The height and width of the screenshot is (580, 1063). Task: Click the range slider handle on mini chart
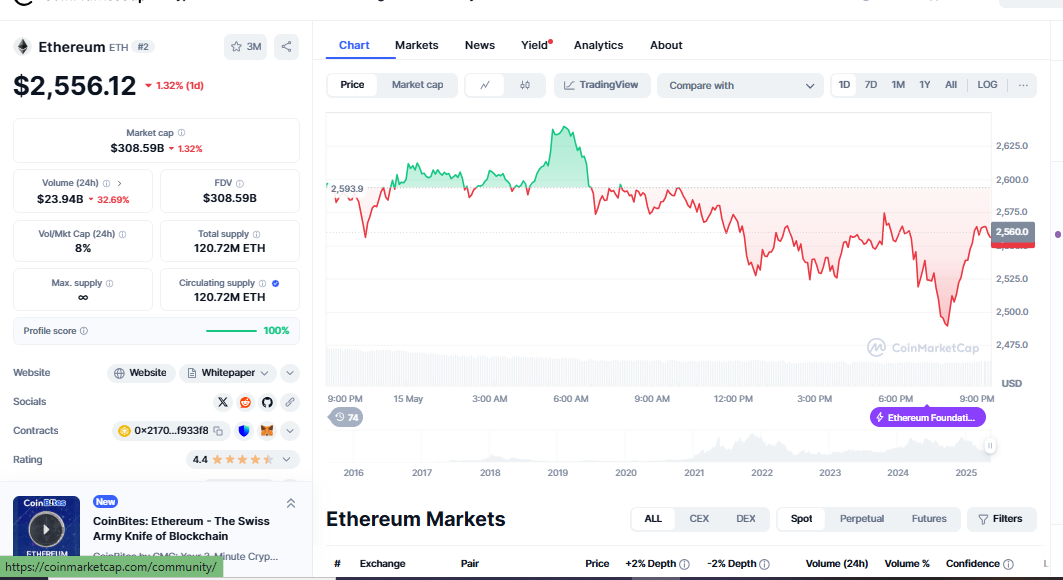click(990, 446)
